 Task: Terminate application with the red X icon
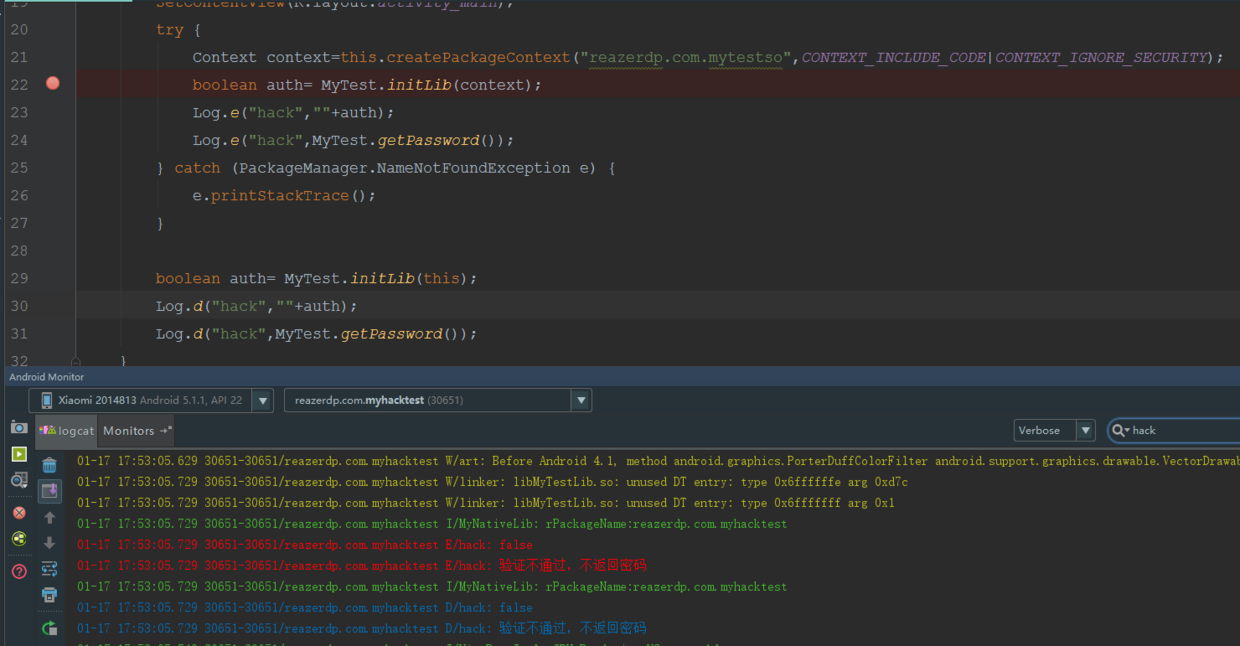point(19,512)
